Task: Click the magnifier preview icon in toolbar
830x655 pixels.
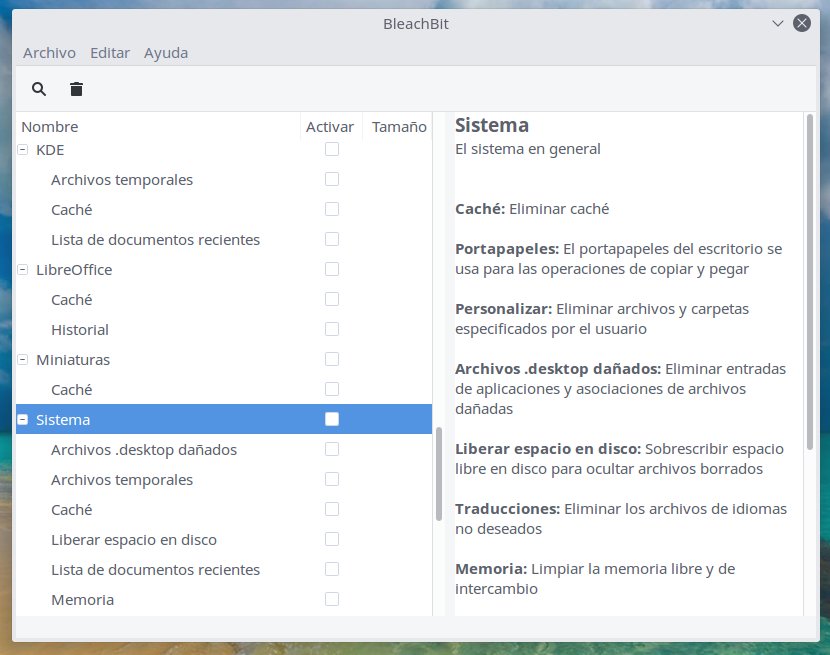Action: pyautogui.click(x=39, y=89)
